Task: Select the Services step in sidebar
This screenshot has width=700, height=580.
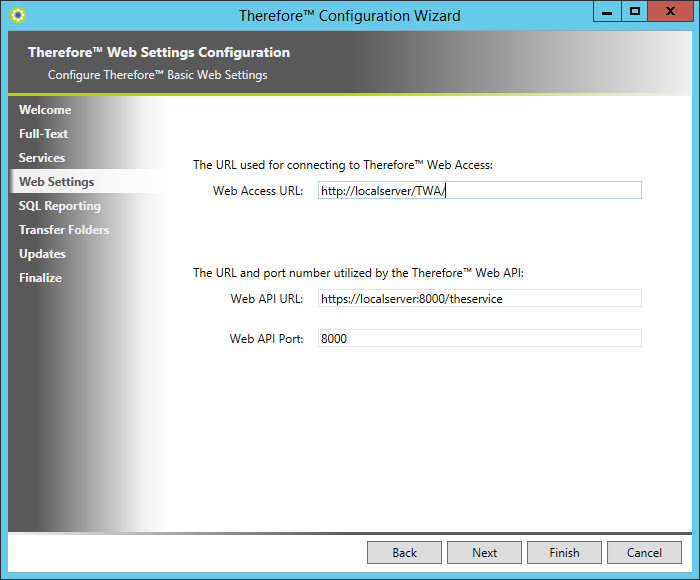Action: tap(42, 158)
